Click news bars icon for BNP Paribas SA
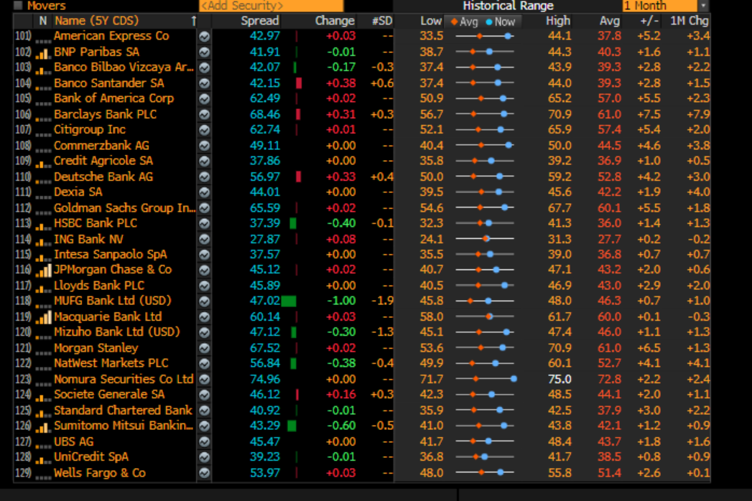The width and height of the screenshot is (752, 501). point(43,53)
